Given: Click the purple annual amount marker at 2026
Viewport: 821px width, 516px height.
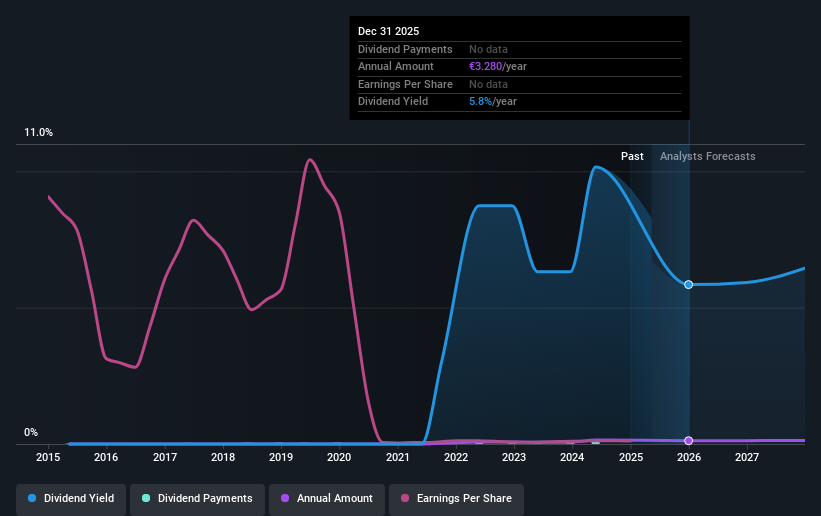Looking at the screenshot, I should (689, 441).
